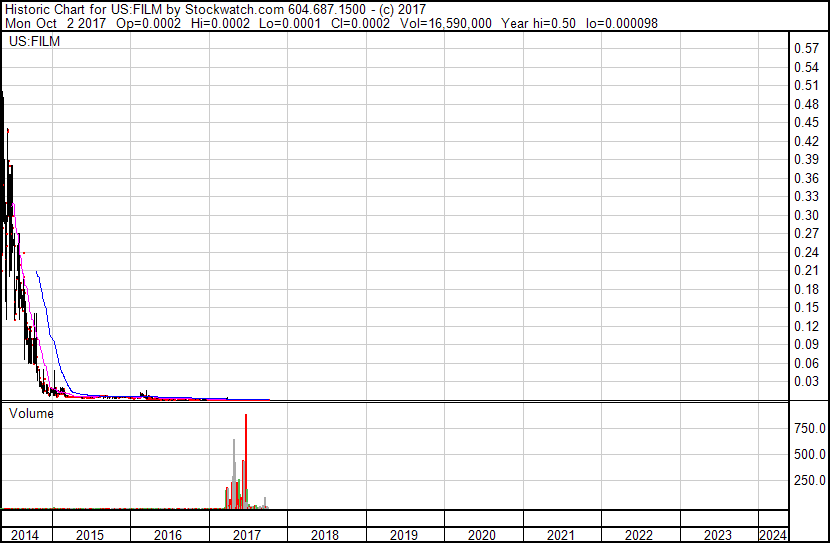Screen dimensions: 830x543
Task: Select the 2015 year marker
Action: click(90, 535)
